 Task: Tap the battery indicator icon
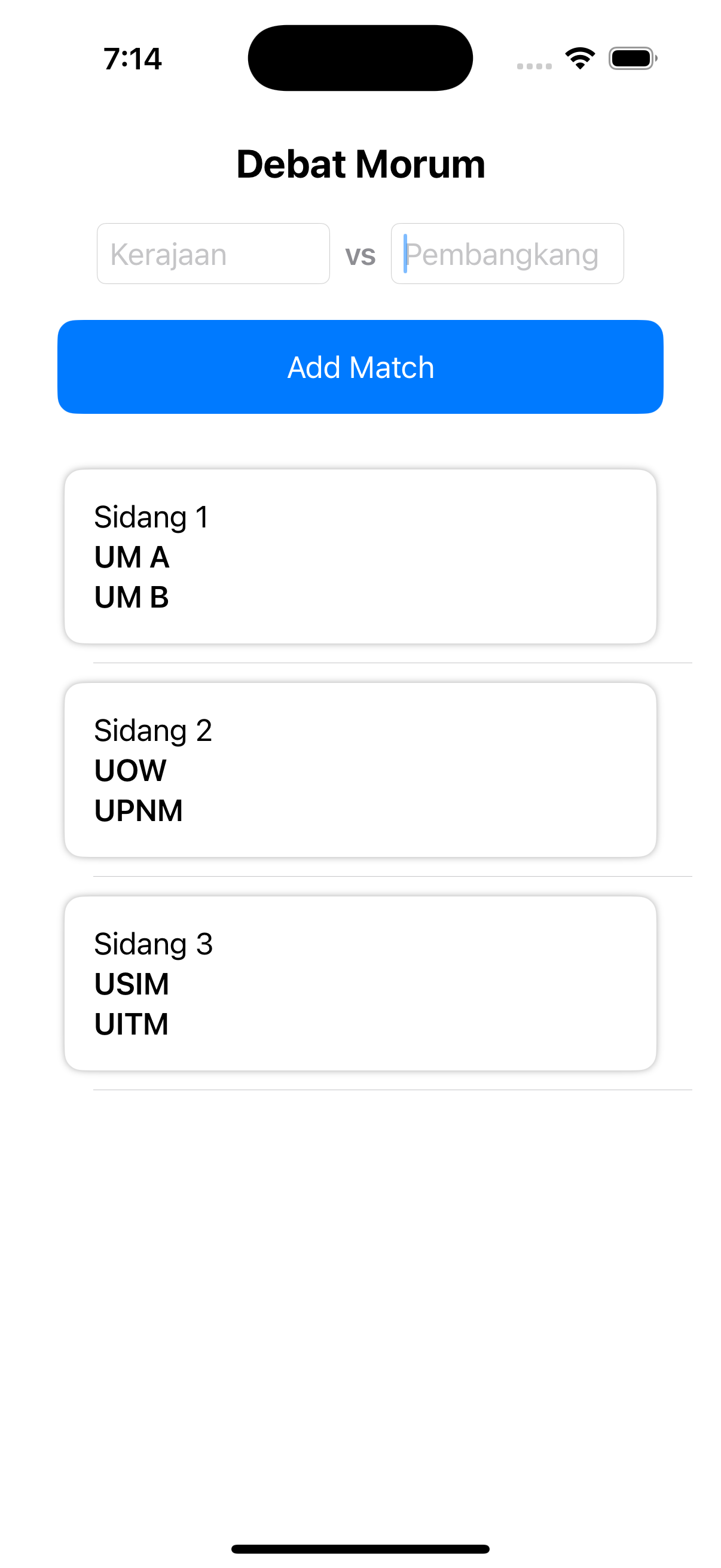point(633,59)
